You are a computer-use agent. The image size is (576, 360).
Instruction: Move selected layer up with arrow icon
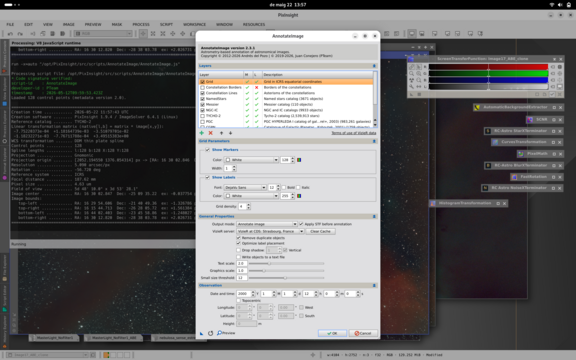[x=221, y=133]
